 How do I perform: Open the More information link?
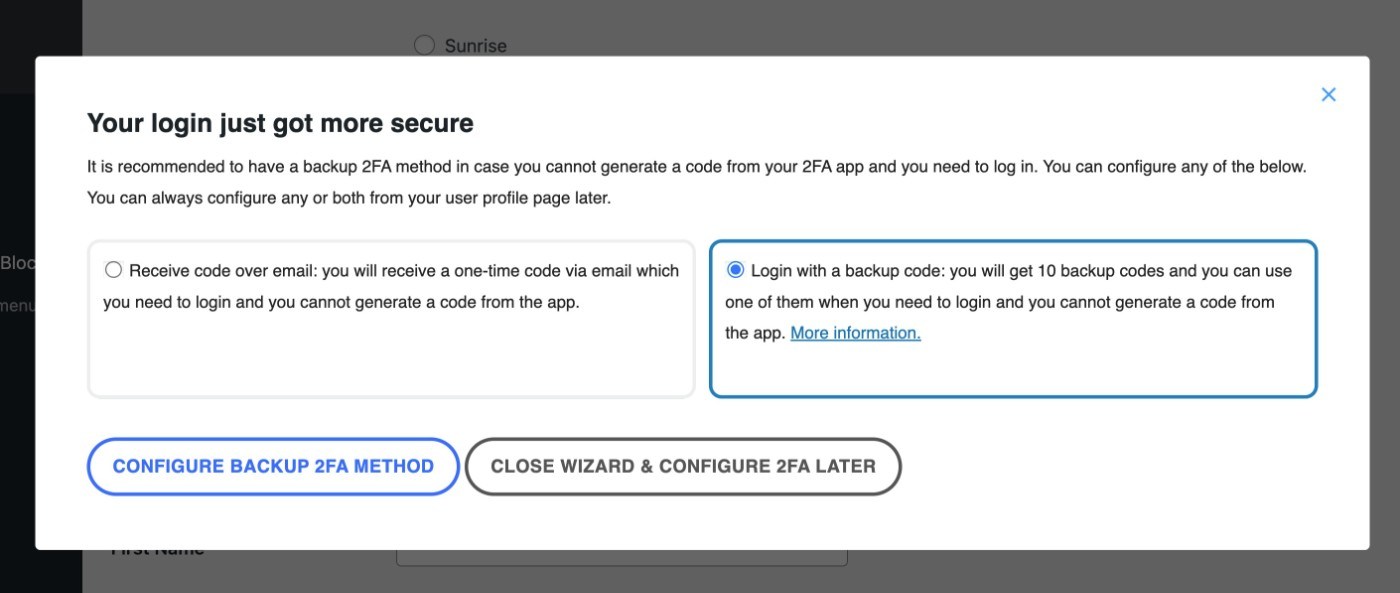tap(855, 333)
